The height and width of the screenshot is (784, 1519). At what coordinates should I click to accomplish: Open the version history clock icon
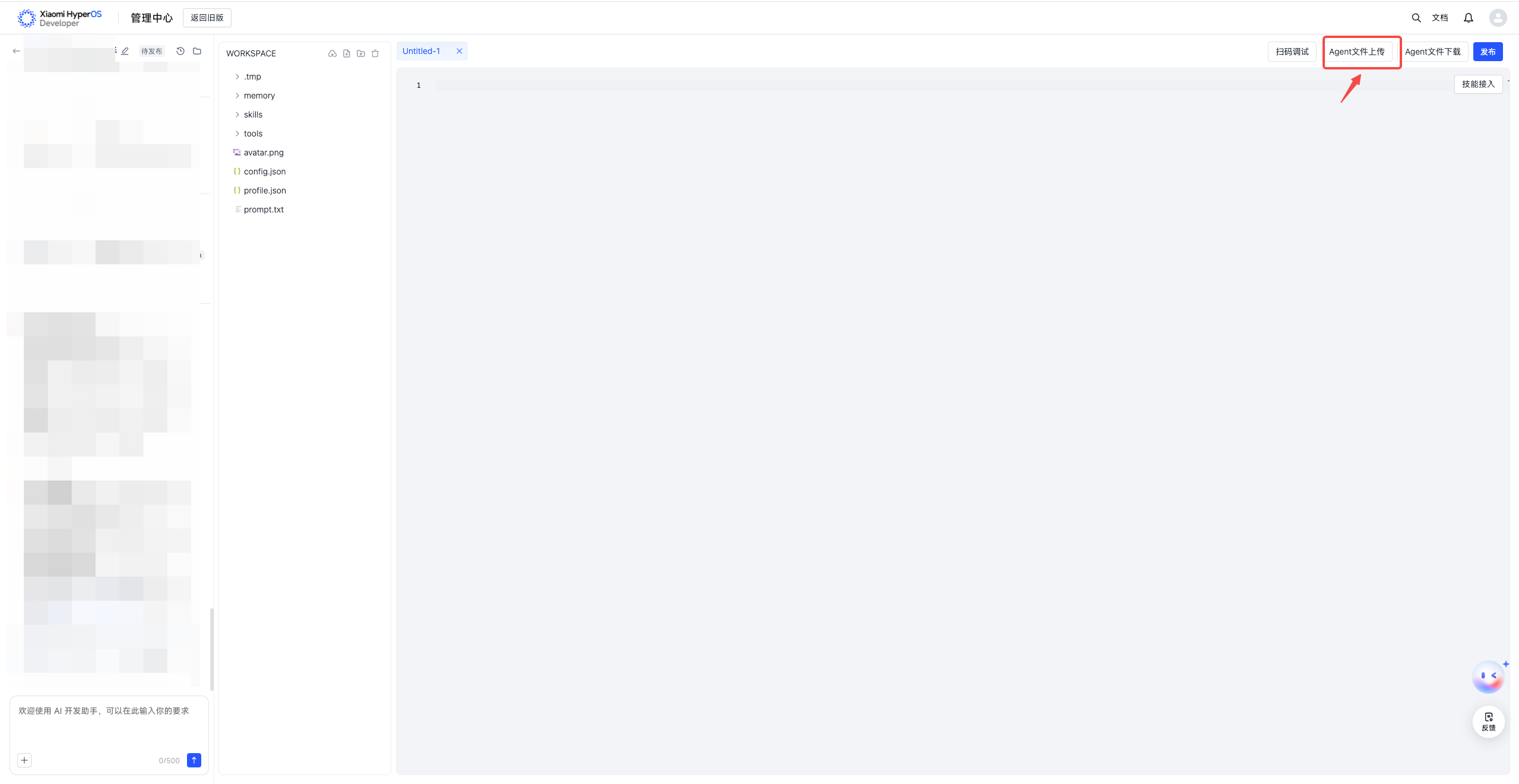click(x=180, y=51)
